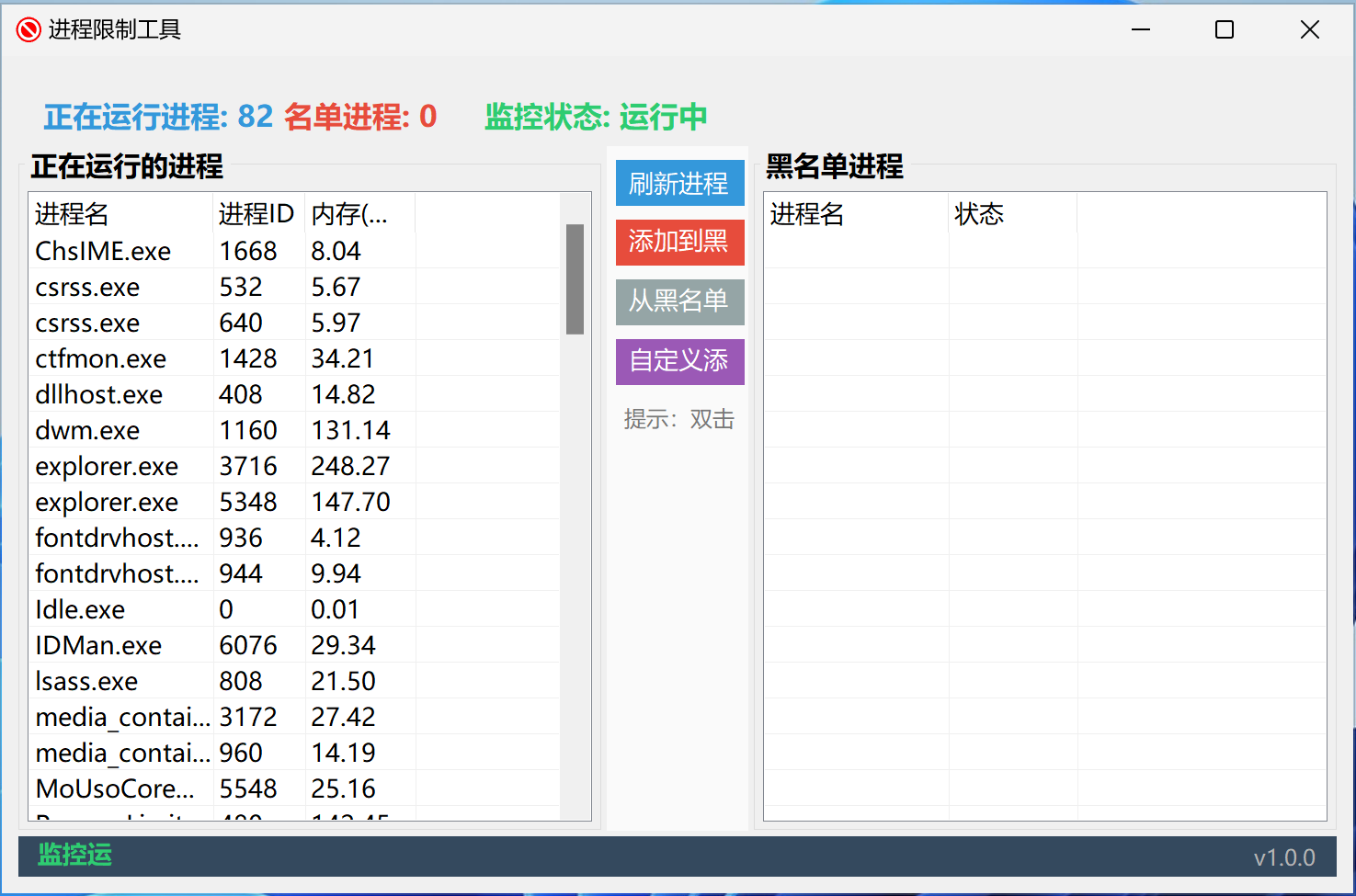Select csrss.exe with process ID 640
This screenshot has width=1356, height=896.
pos(294,323)
